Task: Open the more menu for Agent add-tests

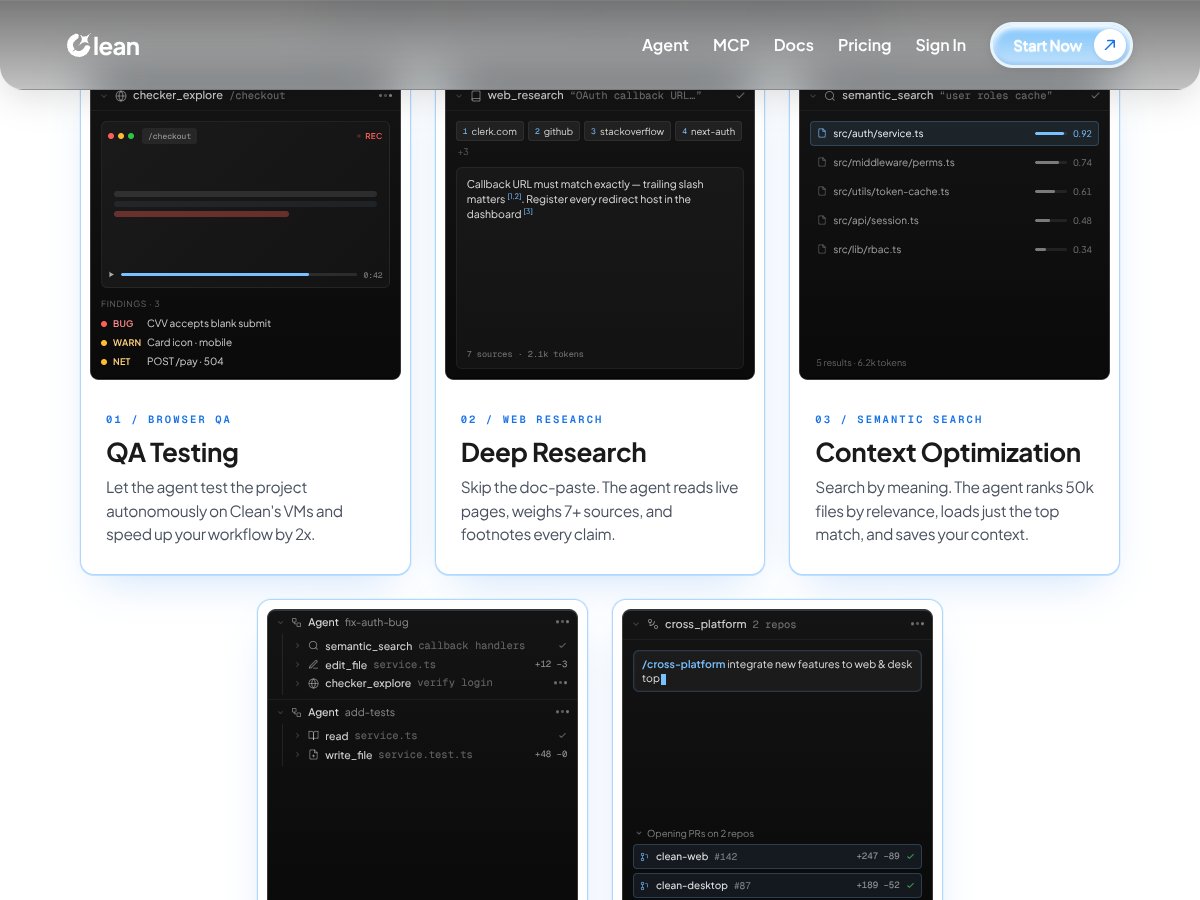Action: coord(562,712)
